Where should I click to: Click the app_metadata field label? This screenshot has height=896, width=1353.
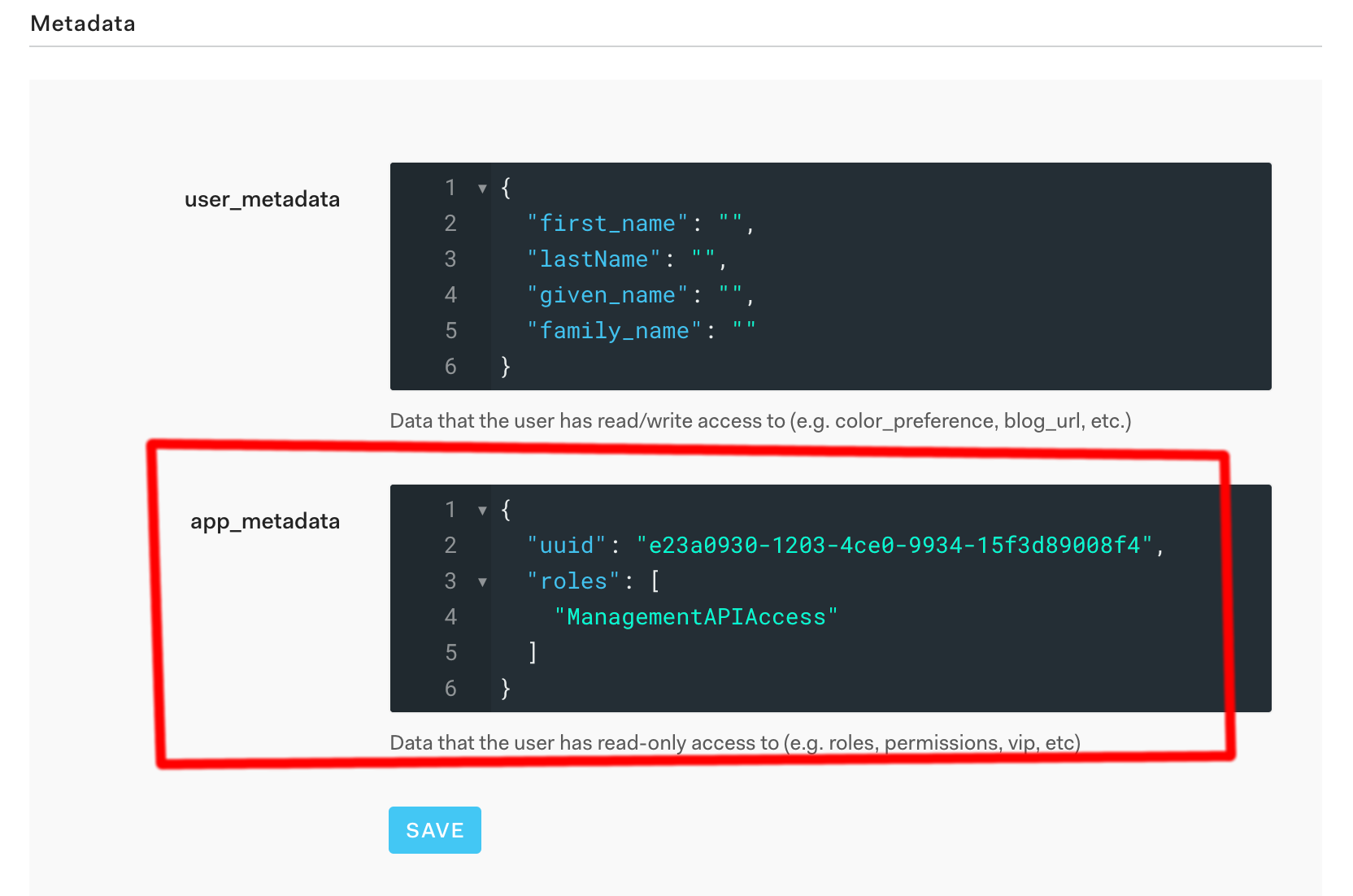click(265, 521)
